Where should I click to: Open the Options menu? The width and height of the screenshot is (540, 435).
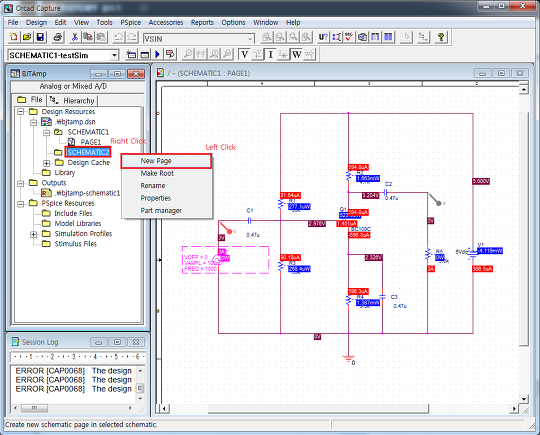point(233,22)
